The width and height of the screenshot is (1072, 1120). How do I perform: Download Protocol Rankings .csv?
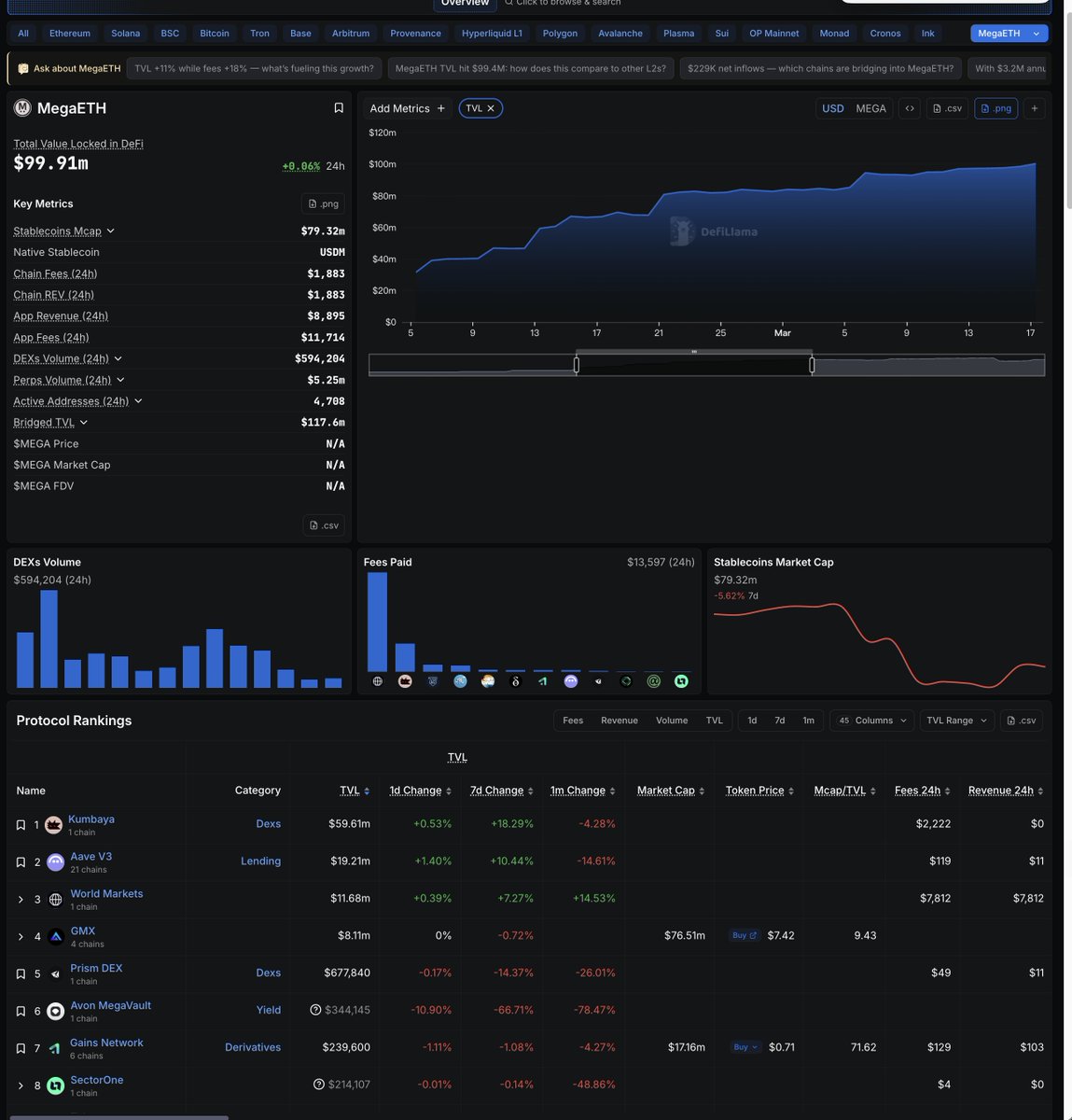coord(1022,721)
